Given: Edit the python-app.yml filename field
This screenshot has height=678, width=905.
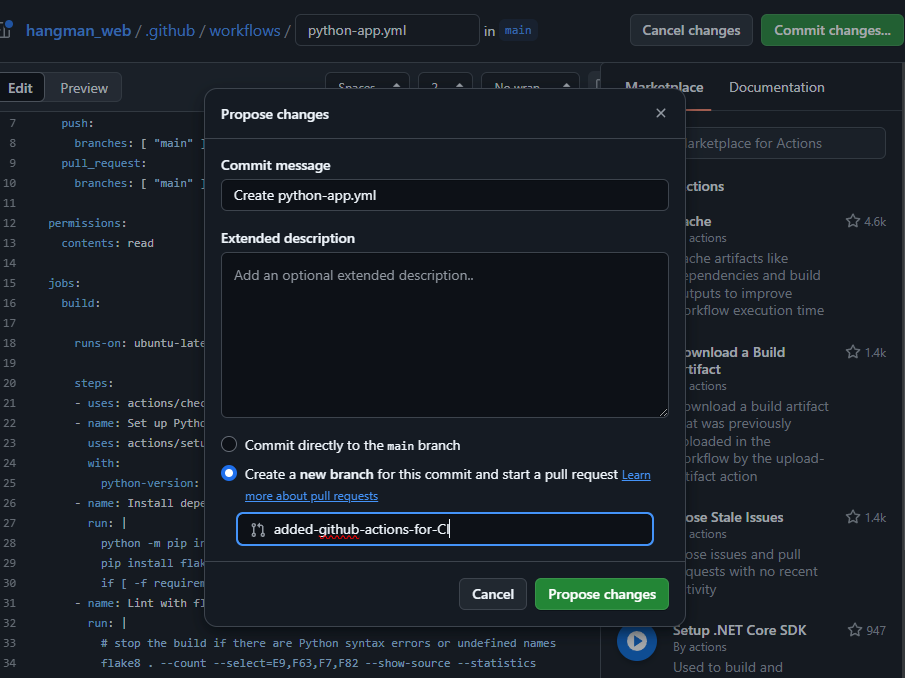Looking at the screenshot, I should click(387, 30).
